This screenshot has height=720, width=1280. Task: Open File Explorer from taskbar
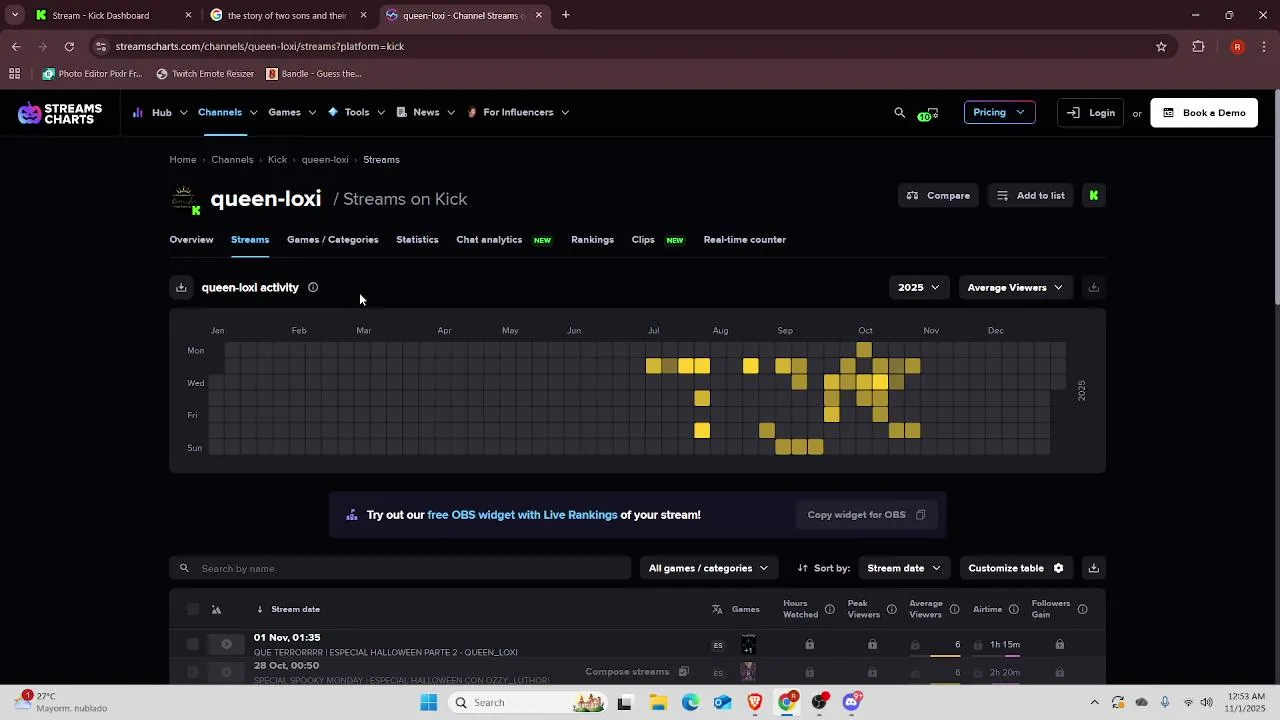[x=658, y=703]
